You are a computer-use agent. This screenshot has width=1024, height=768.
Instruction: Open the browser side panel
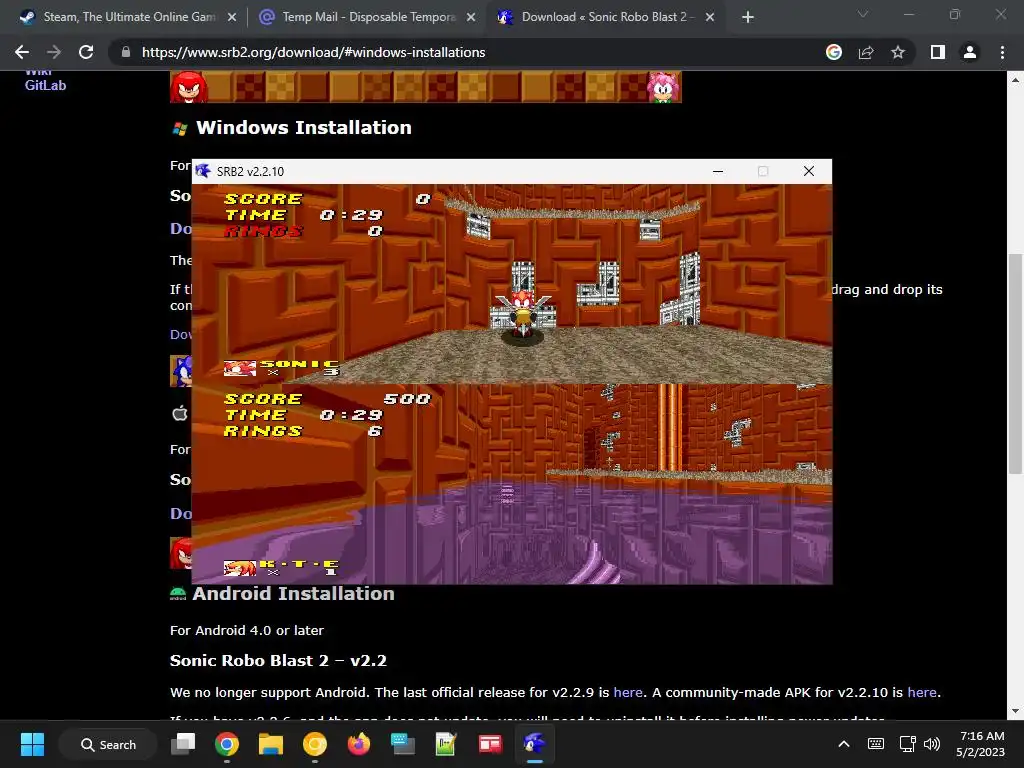(x=938, y=52)
